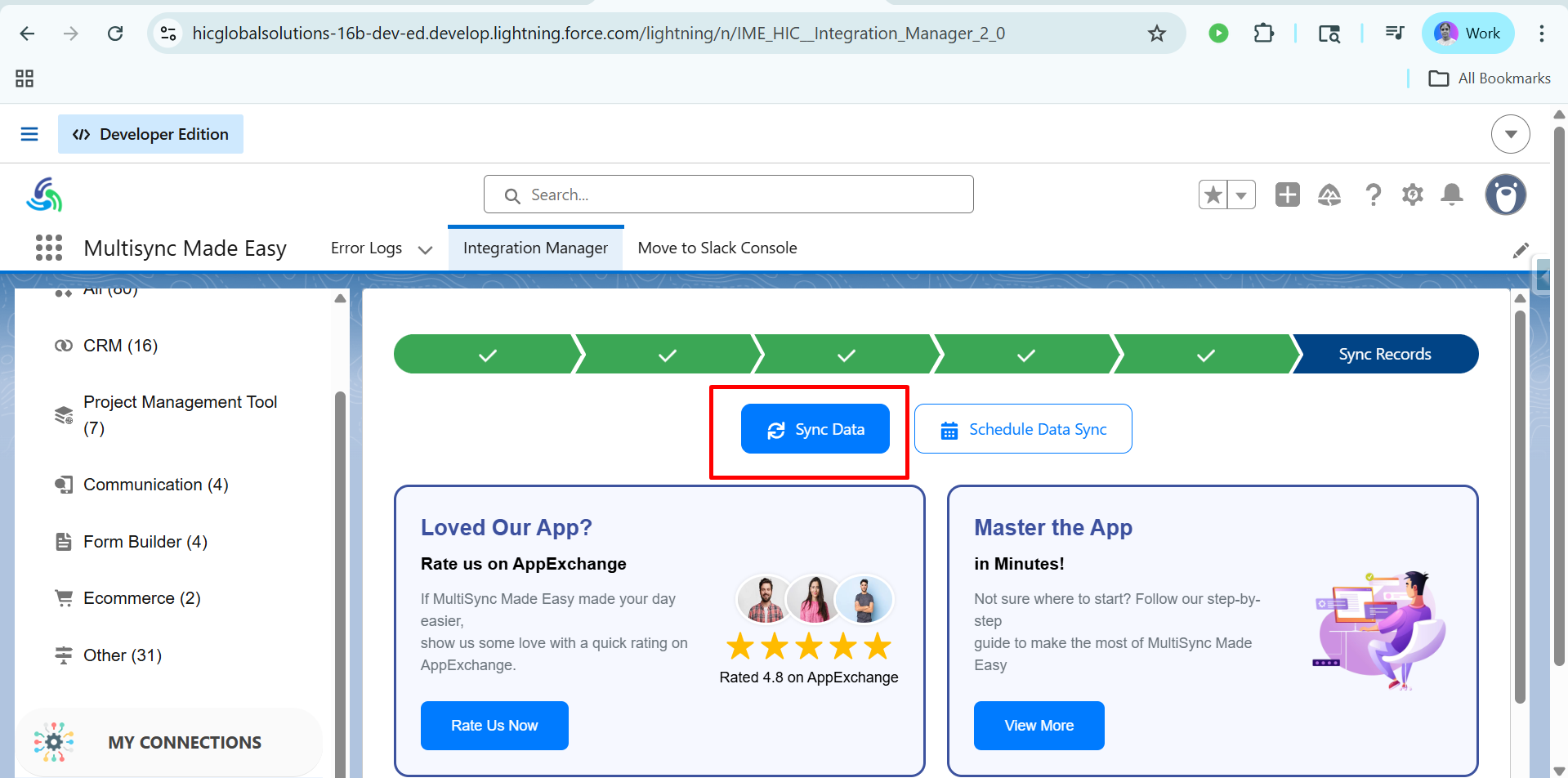The height and width of the screenshot is (778, 1568).
Task: View site information icon in address bar
Action: [x=168, y=34]
